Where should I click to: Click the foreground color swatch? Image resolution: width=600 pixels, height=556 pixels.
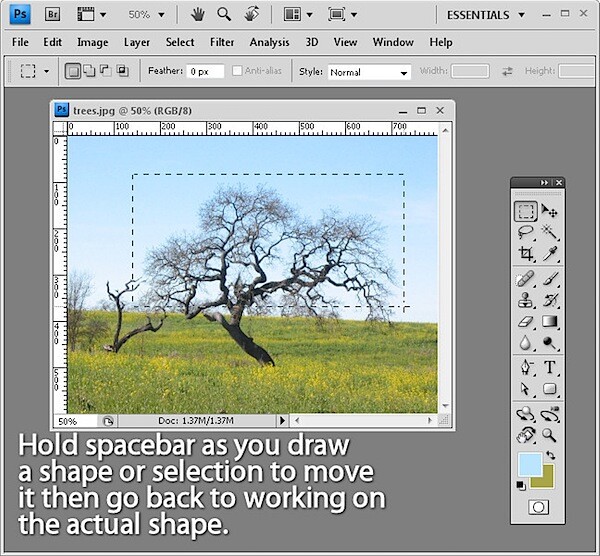tap(530, 464)
